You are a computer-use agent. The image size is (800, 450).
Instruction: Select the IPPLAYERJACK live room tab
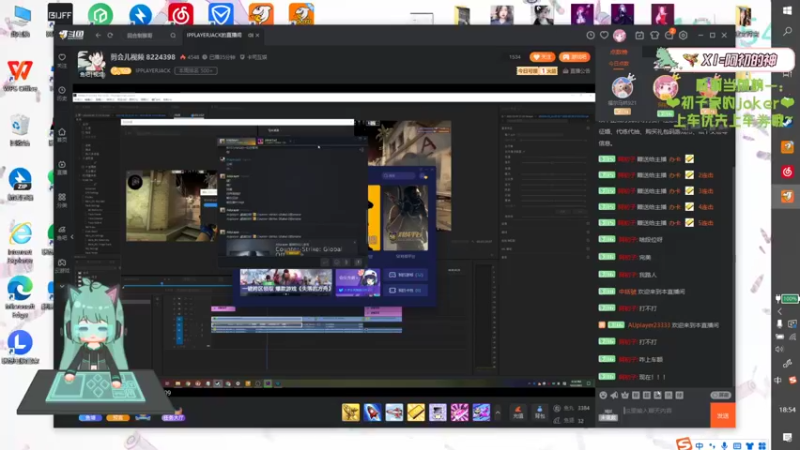pyautogui.click(x=214, y=35)
